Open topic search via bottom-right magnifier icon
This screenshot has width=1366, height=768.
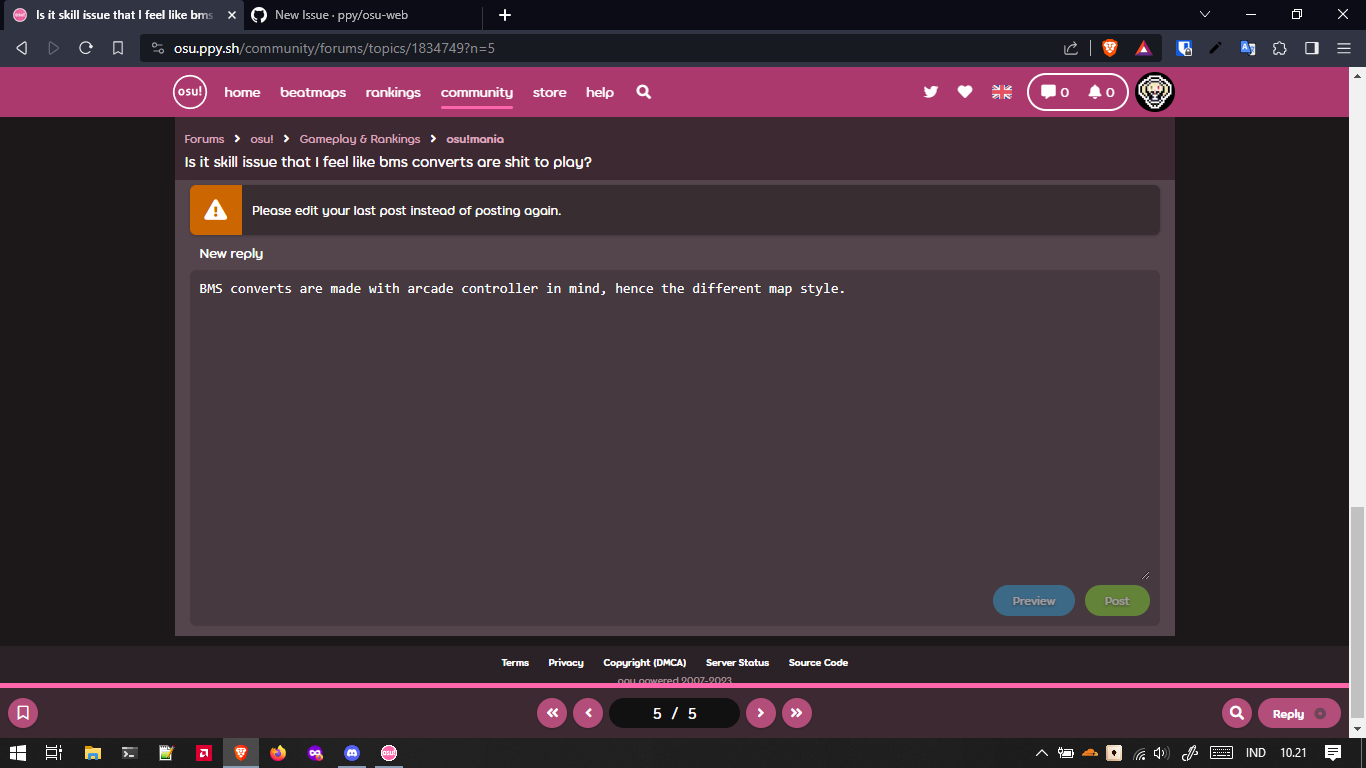pos(1236,713)
